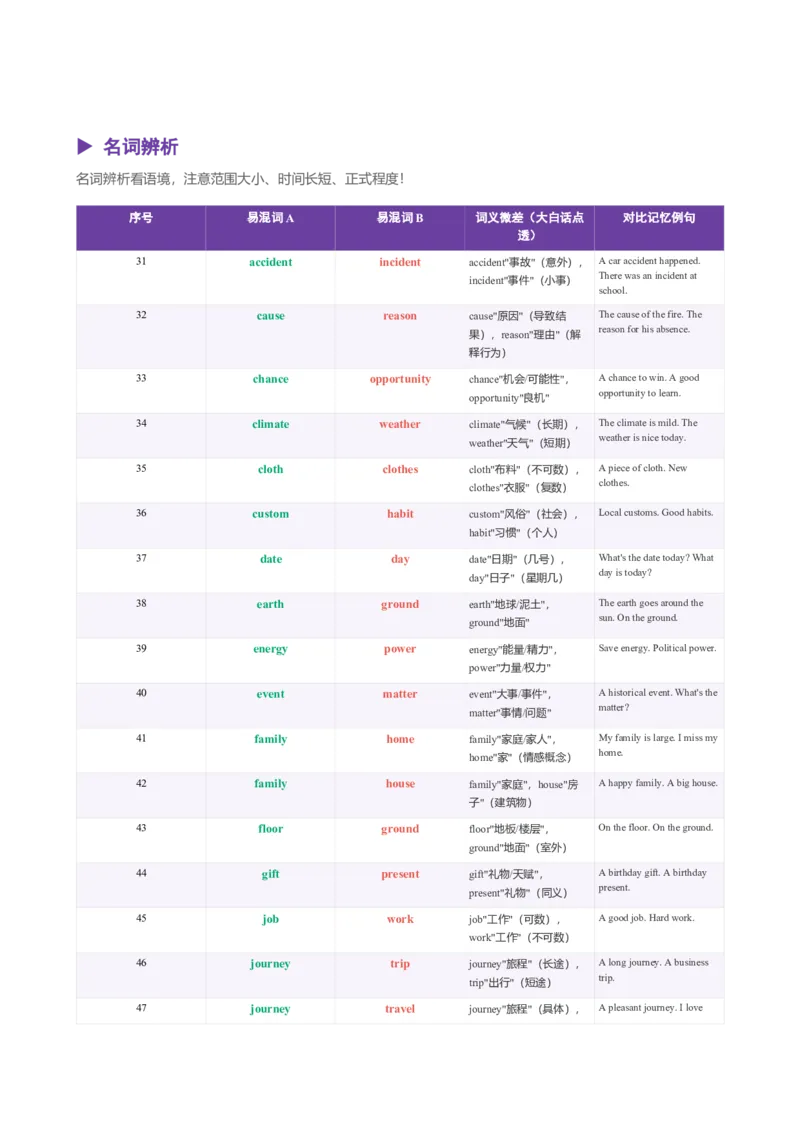Click the example 'Local customs. Good habits.'
The height and width of the screenshot is (1132, 800).
click(x=656, y=513)
